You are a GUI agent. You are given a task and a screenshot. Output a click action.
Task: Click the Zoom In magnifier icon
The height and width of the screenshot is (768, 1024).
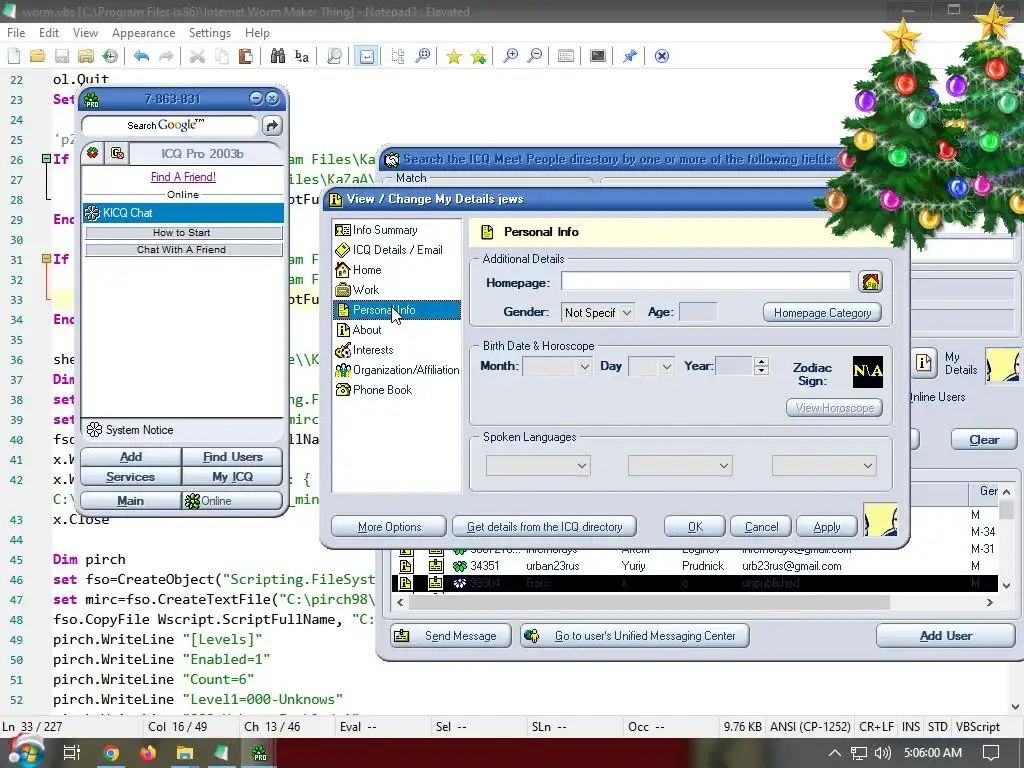[x=510, y=56]
